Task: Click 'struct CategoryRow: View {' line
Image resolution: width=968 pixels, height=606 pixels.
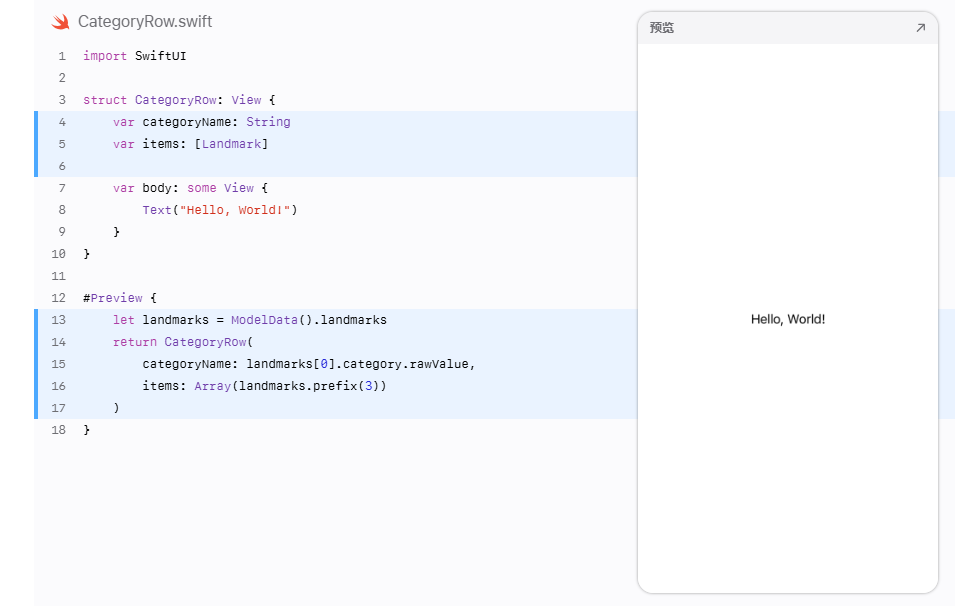Action: [x=179, y=100]
